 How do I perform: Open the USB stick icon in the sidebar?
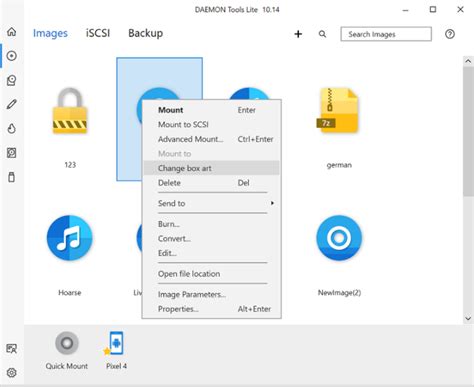12,177
